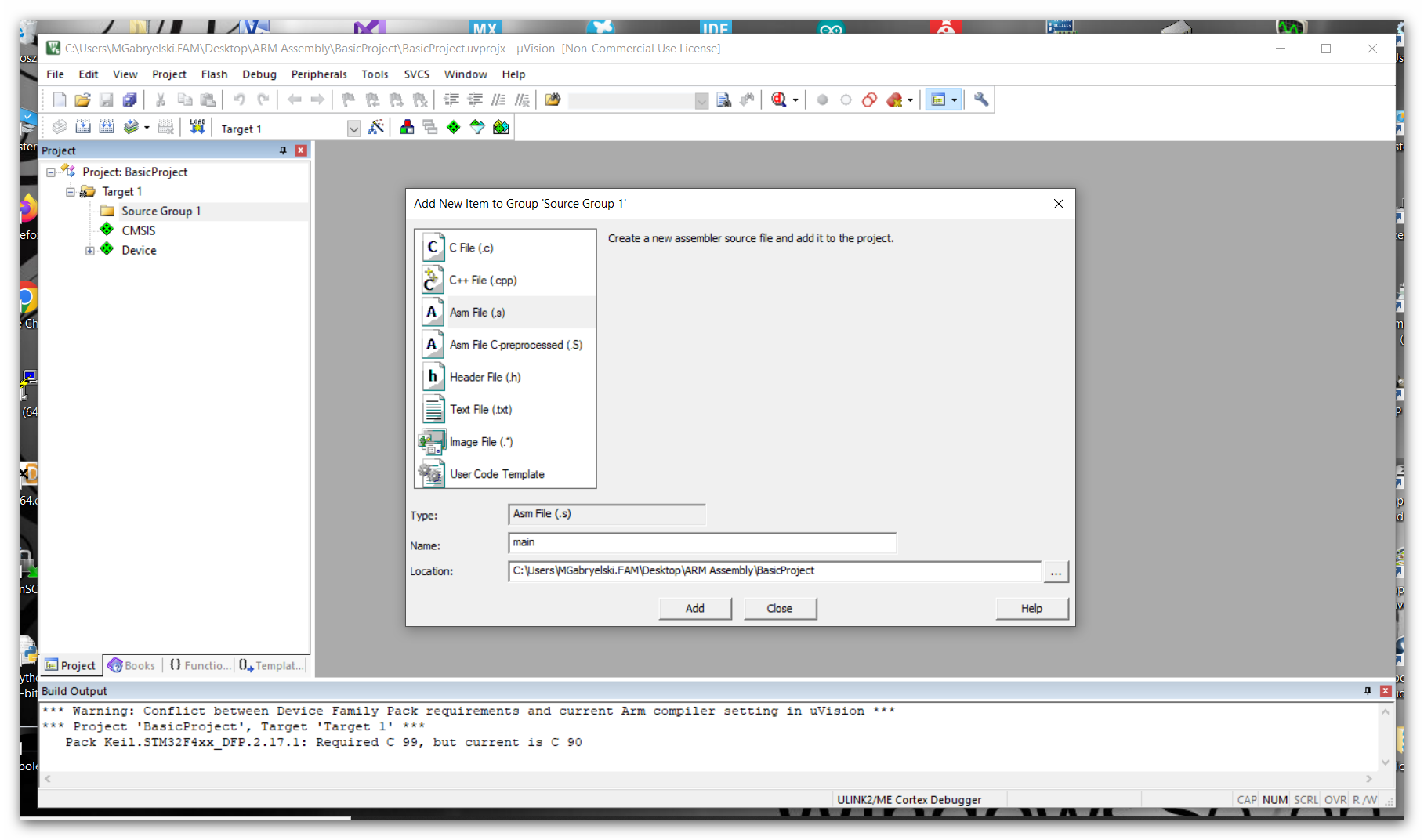Screen dimensions: 1424x840
Task: Open Options for Target magic wand icon
Action: [376, 127]
